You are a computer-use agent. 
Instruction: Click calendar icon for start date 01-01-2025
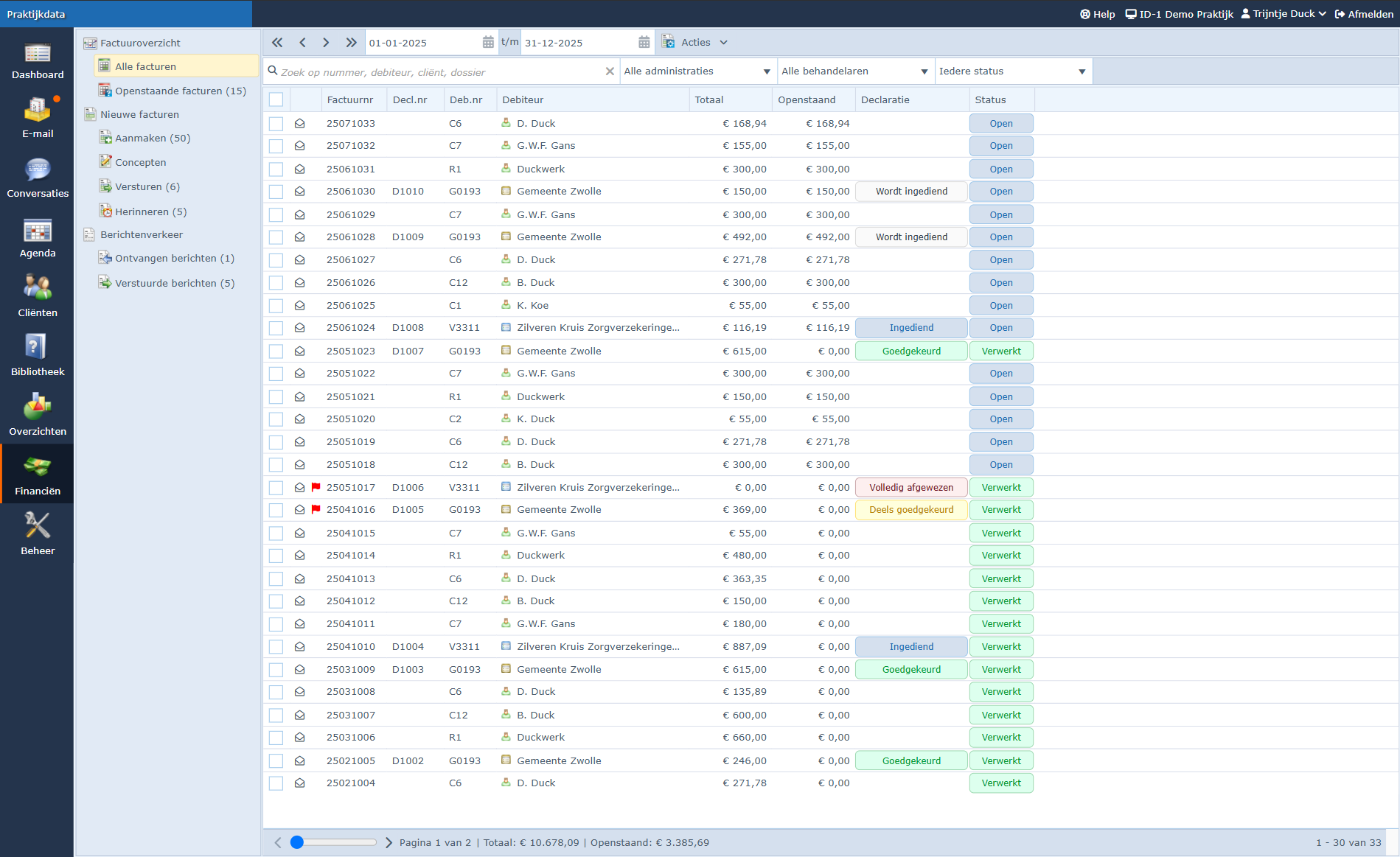tap(488, 43)
